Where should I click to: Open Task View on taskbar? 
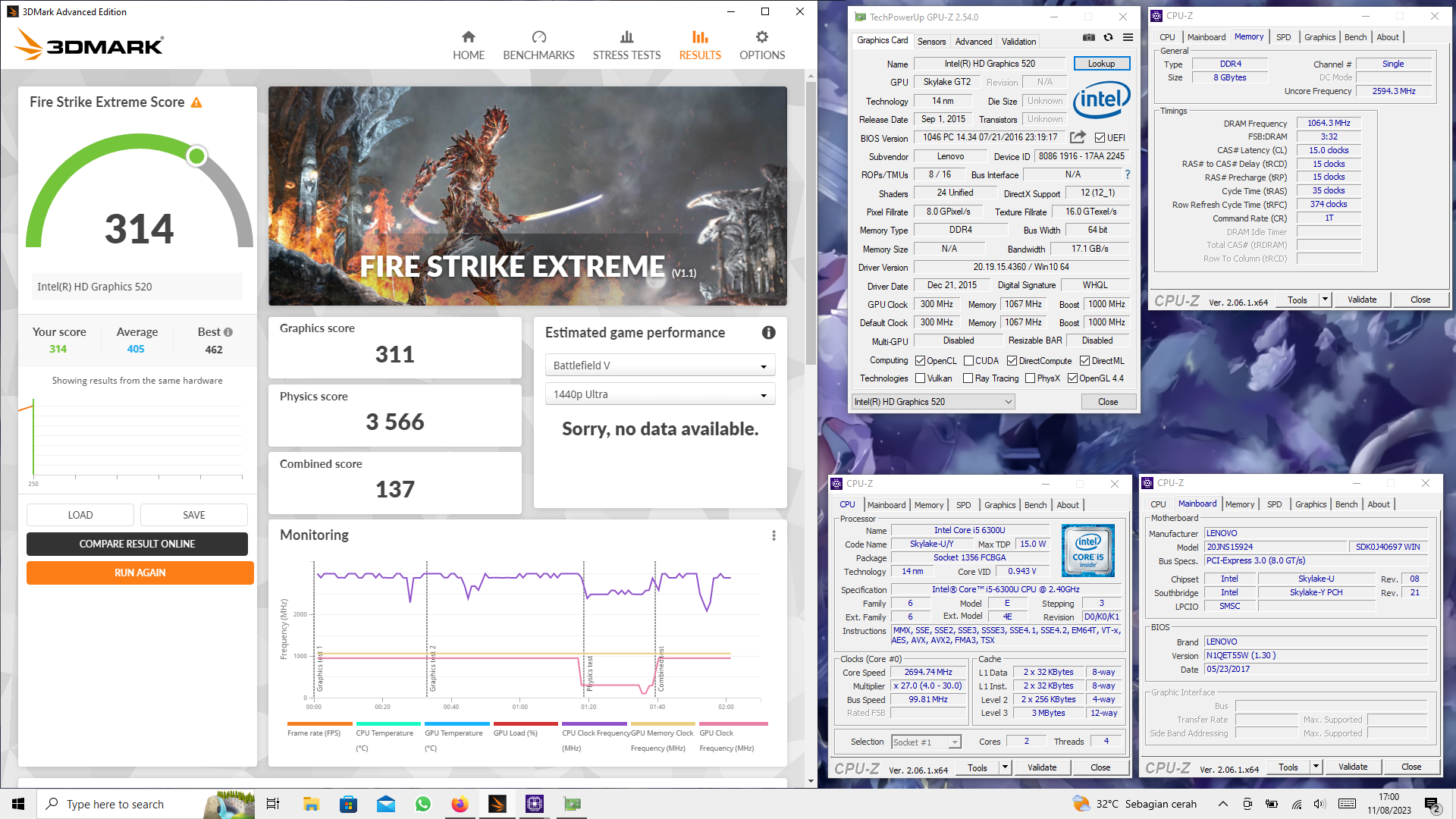[273, 804]
